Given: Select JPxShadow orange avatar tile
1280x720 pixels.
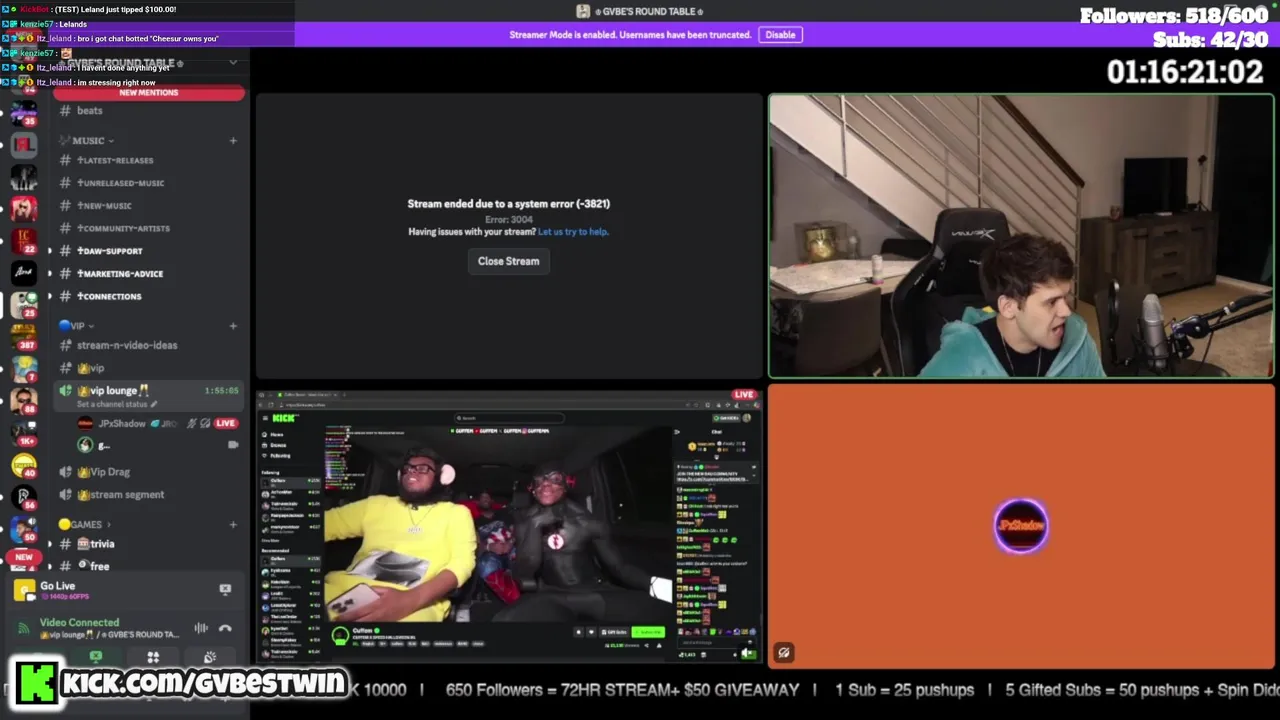Looking at the screenshot, I should pos(1021,526).
